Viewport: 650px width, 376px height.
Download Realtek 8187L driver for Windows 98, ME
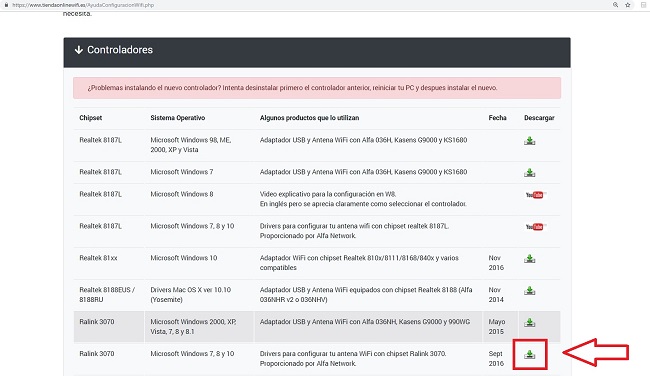click(529, 141)
